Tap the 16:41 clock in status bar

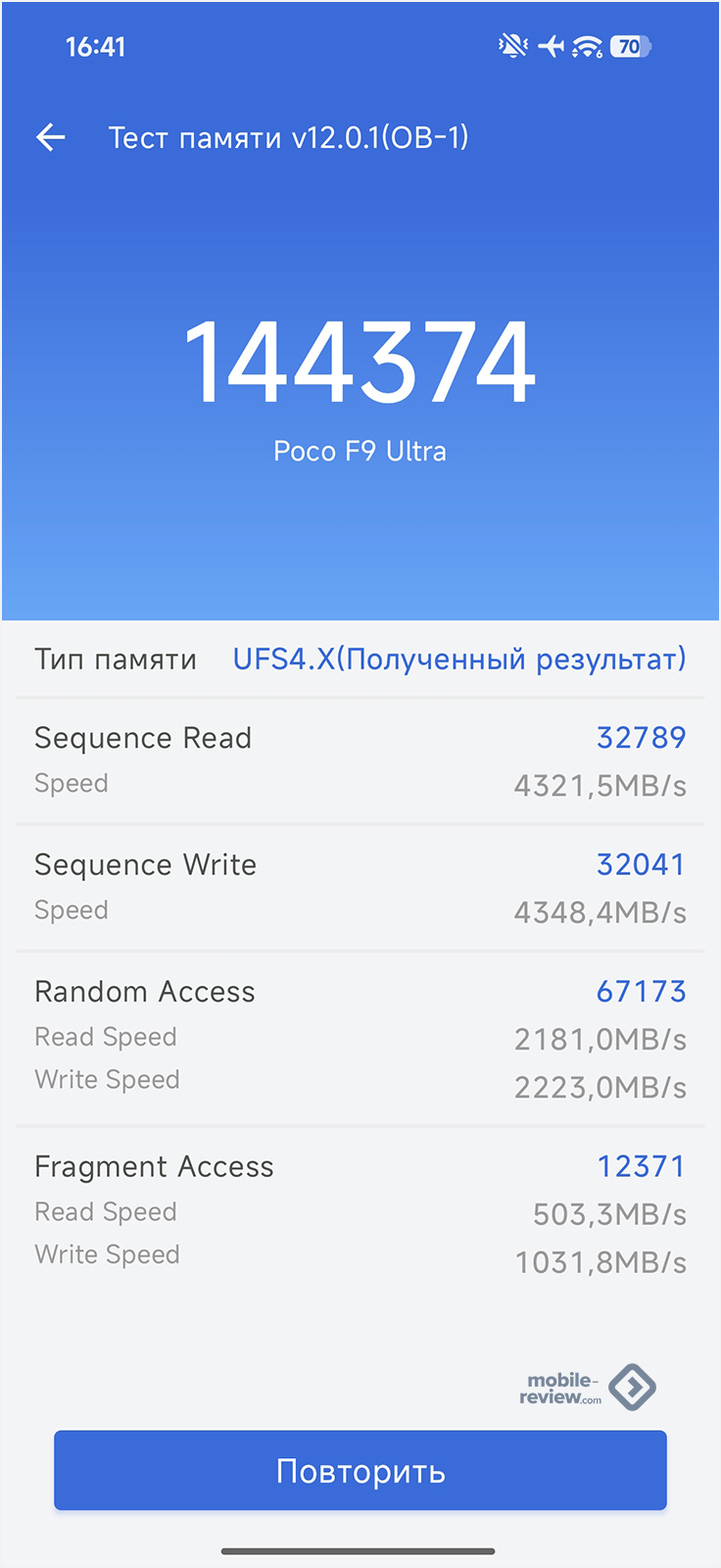pyautogui.click(x=95, y=46)
